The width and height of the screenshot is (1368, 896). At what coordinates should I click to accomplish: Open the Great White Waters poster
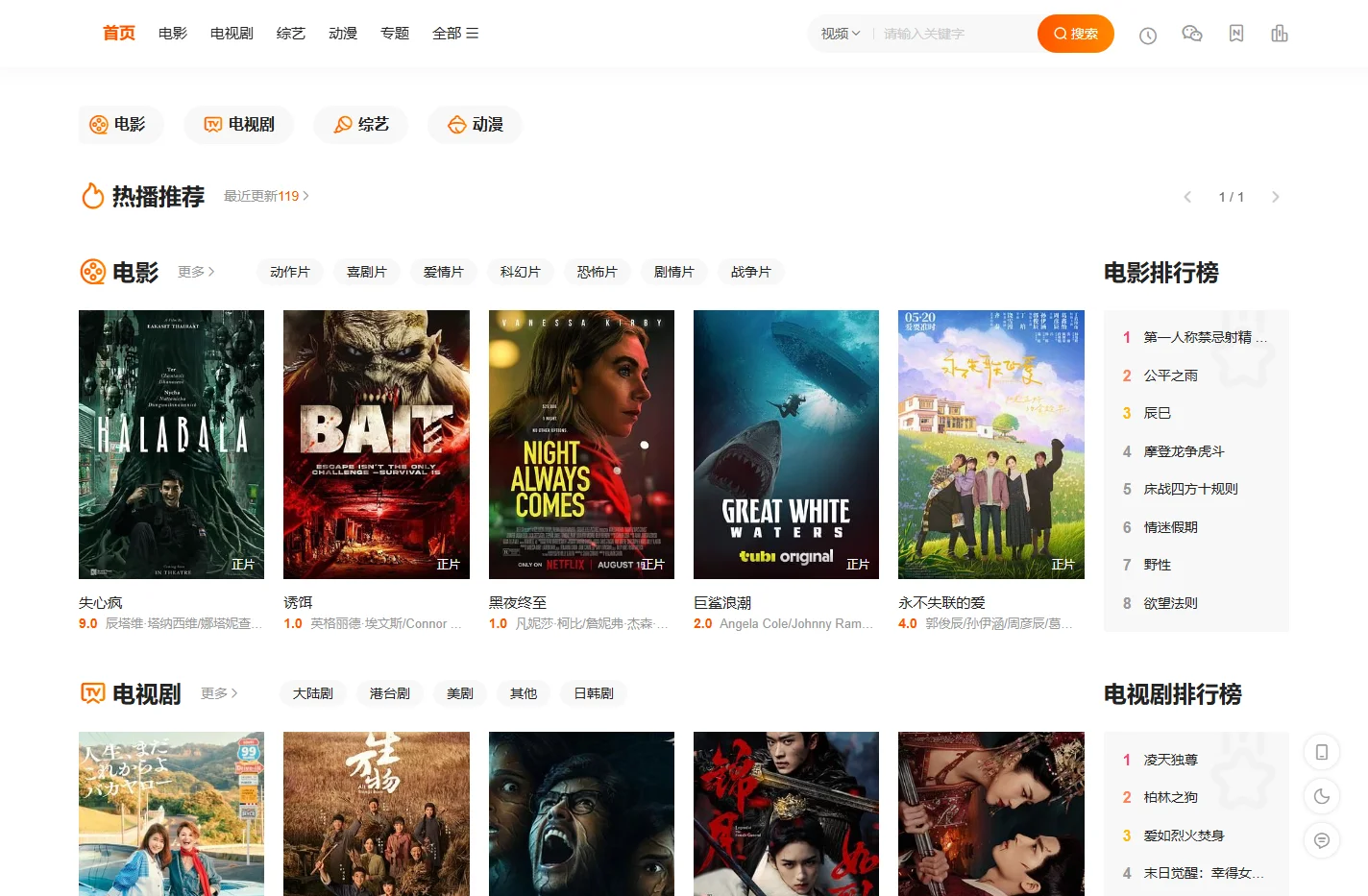786,445
